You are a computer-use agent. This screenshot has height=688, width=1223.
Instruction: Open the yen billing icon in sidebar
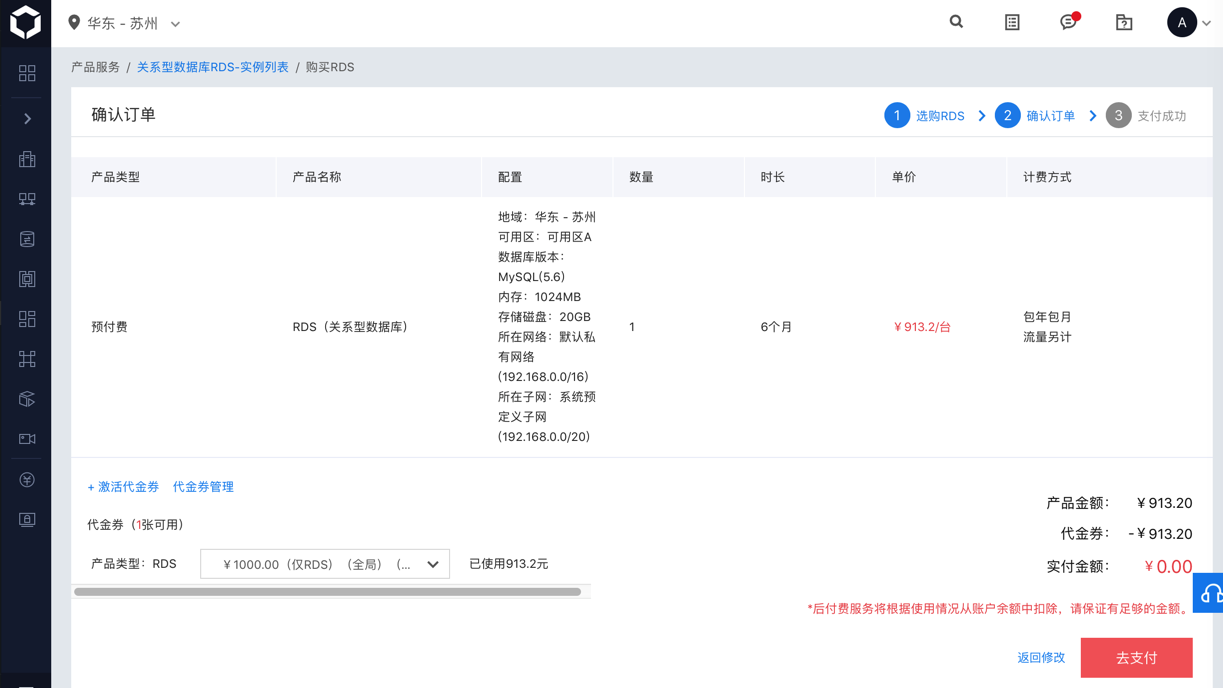pos(27,480)
